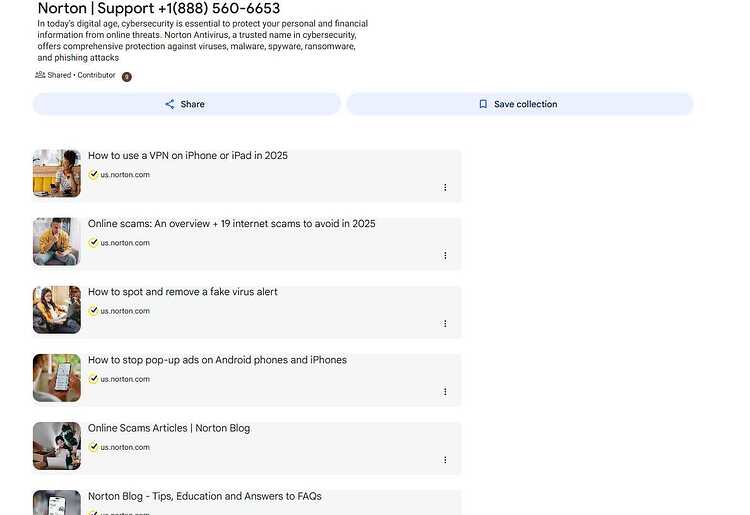
Task: Click the 'Norton | Support +1(888) 560-6653' title
Action: click(x=159, y=8)
